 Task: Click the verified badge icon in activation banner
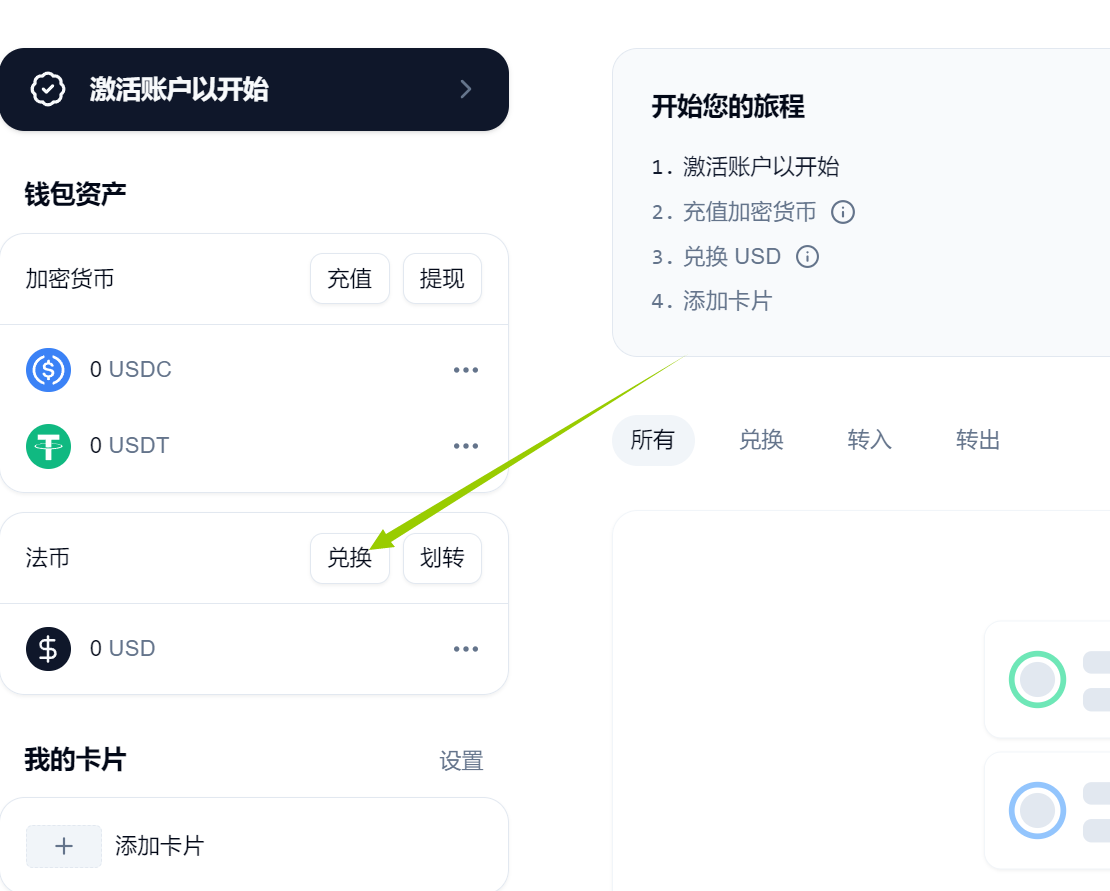pyautogui.click(x=47, y=89)
